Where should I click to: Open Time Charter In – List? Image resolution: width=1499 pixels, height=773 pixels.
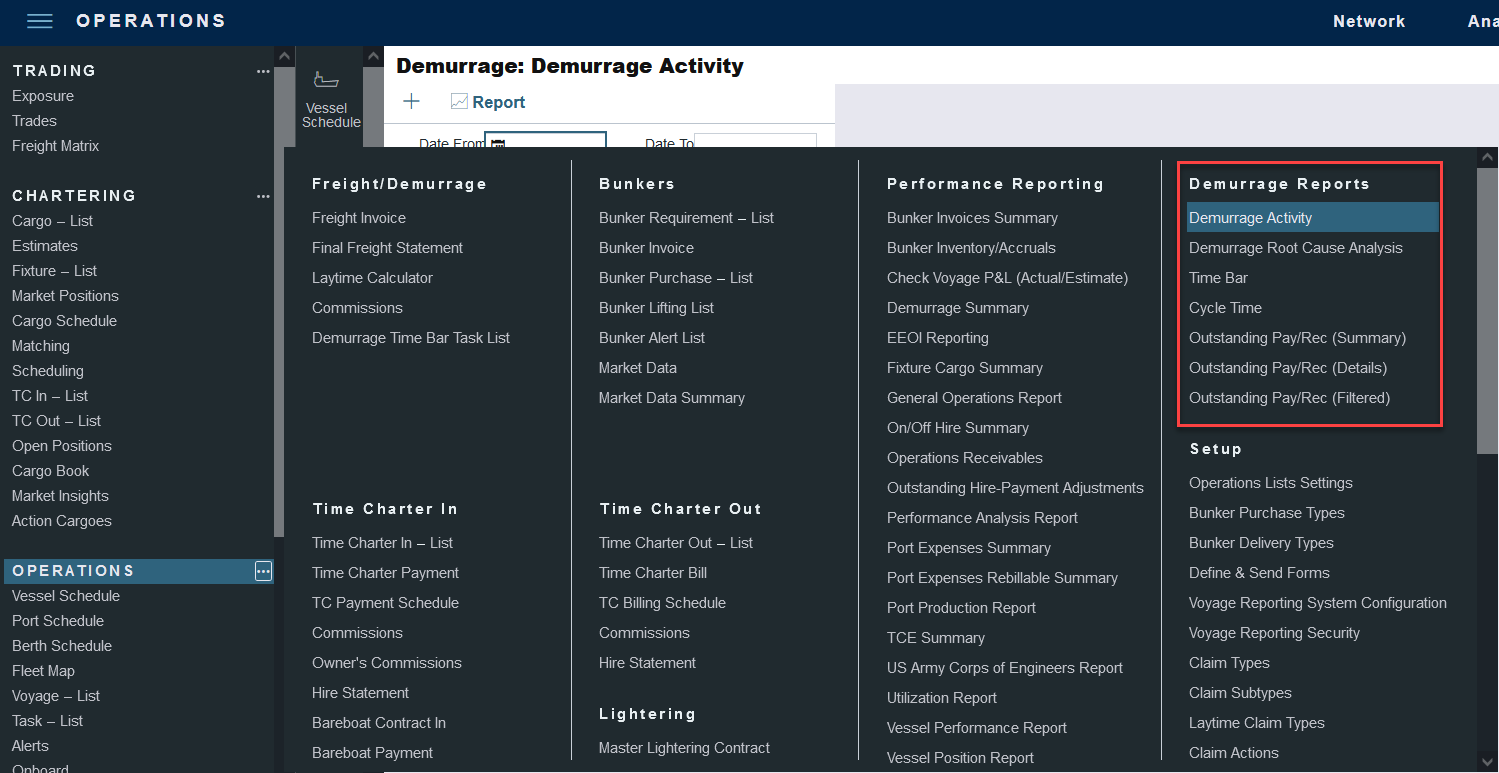tap(382, 543)
